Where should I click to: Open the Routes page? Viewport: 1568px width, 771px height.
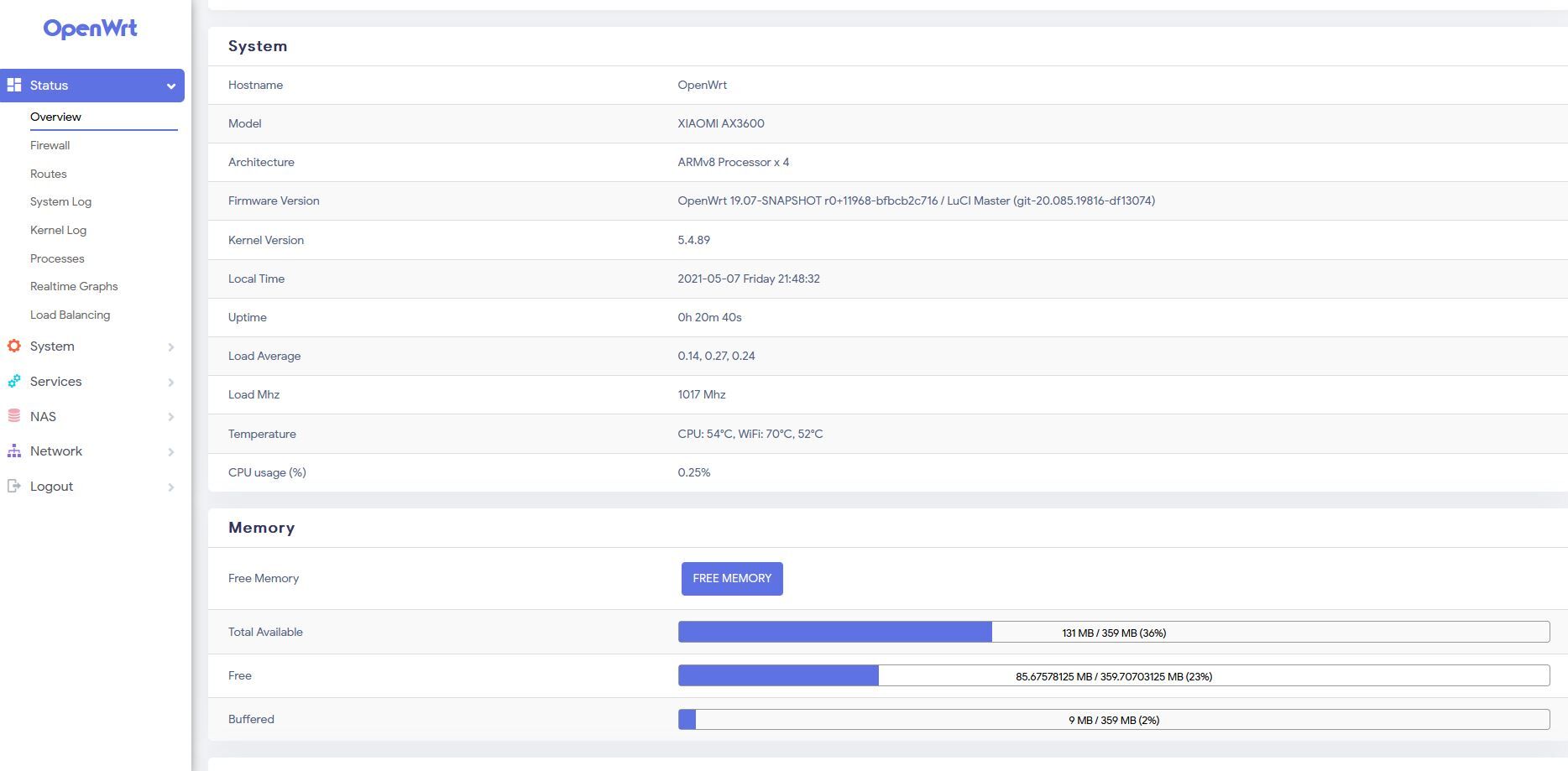(48, 174)
